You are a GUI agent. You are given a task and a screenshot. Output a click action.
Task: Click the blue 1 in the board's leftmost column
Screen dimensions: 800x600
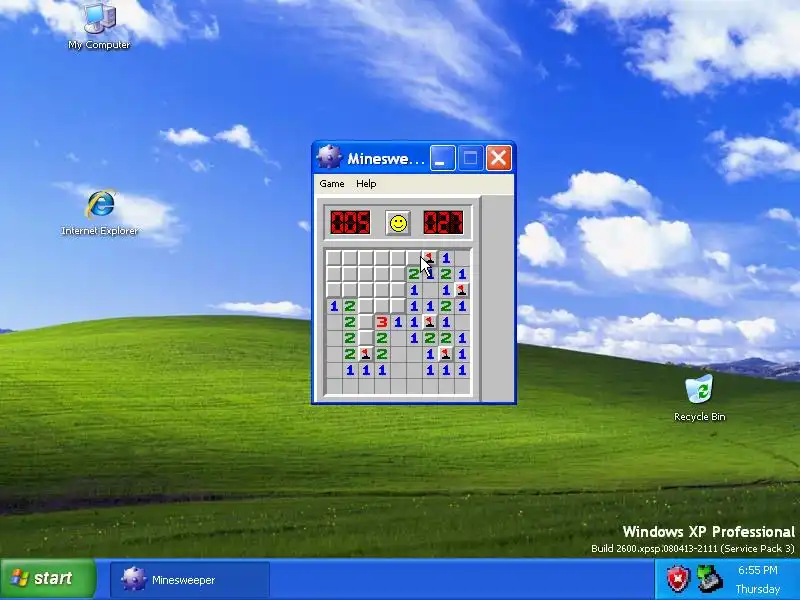click(334, 306)
